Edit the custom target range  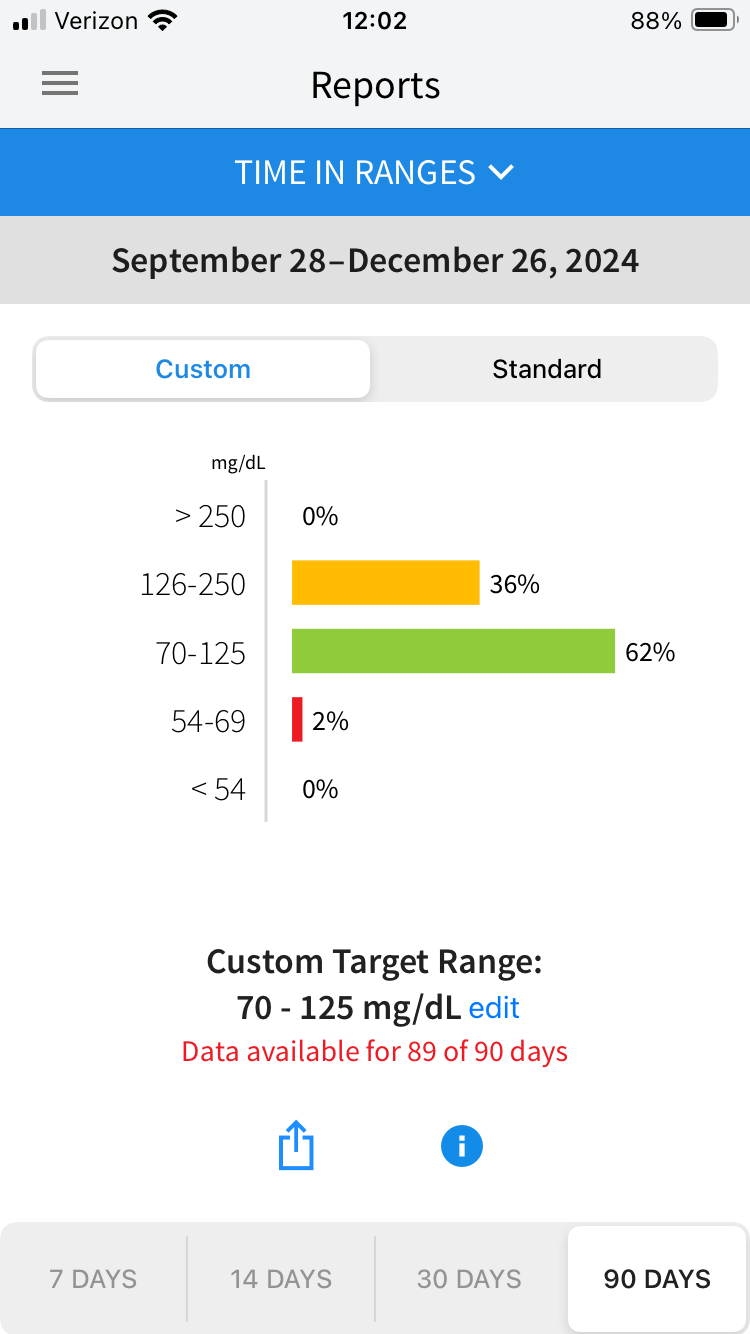click(494, 1007)
